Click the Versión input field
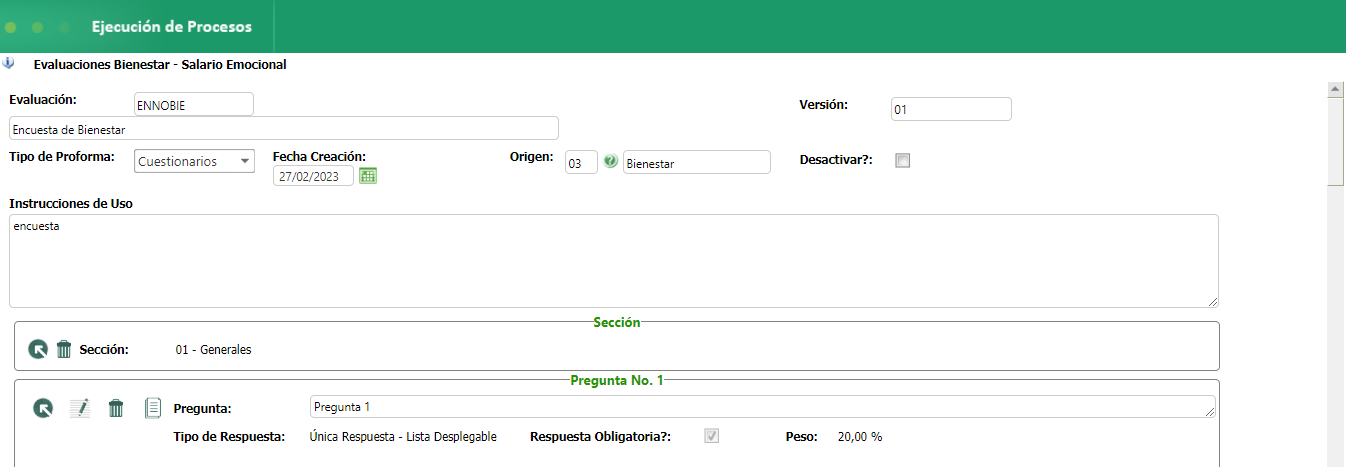 click(x=950, y=109)
